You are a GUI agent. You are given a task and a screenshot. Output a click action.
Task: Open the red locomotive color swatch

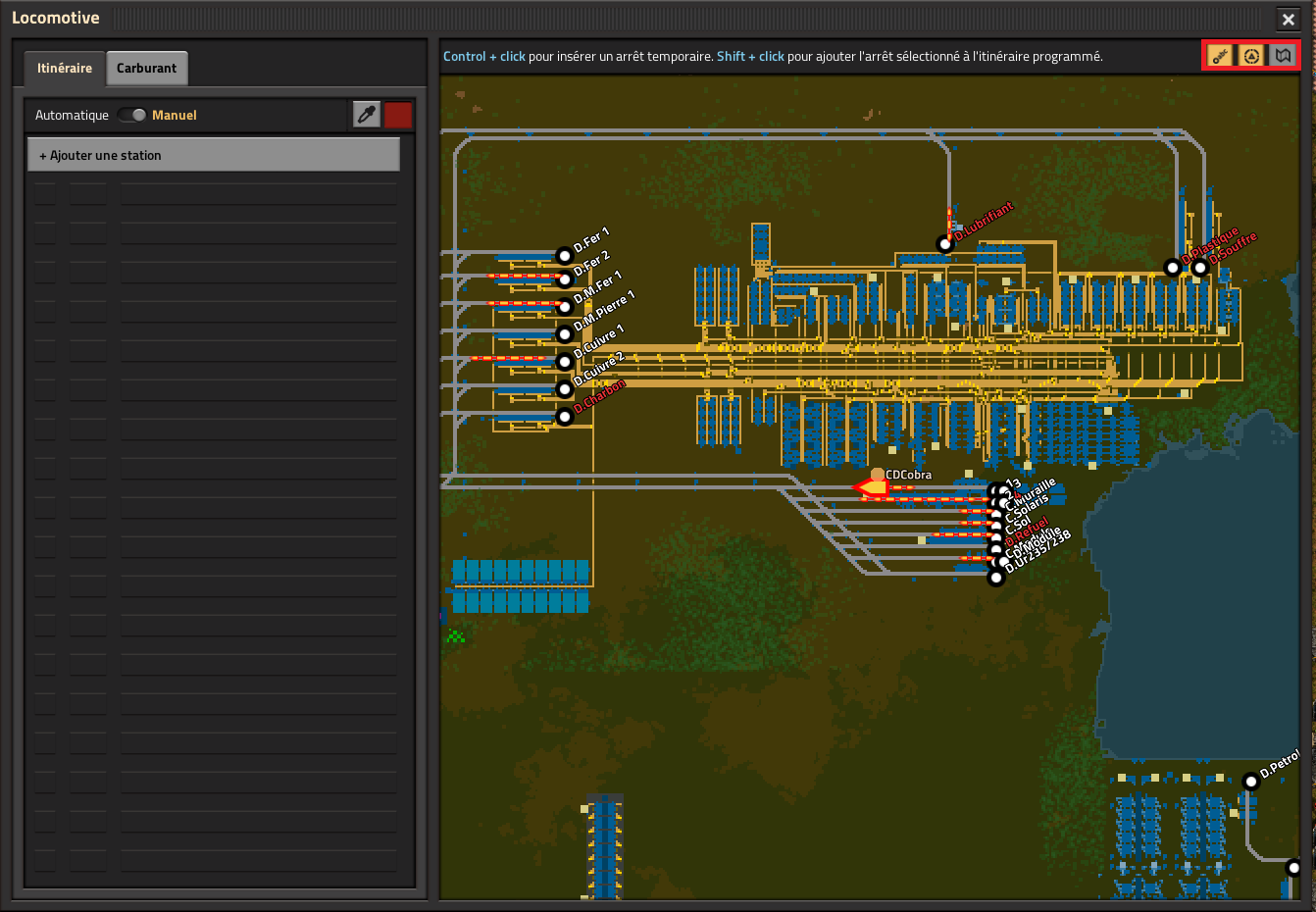click(397, 115)
